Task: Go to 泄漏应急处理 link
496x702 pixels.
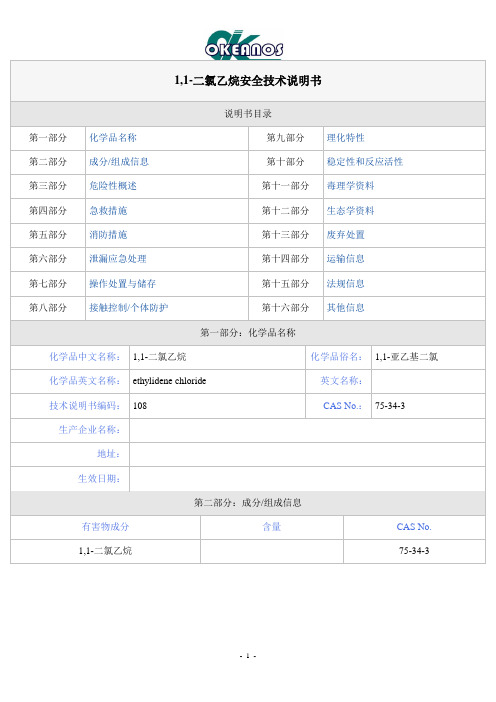Action: coord(118,259)
